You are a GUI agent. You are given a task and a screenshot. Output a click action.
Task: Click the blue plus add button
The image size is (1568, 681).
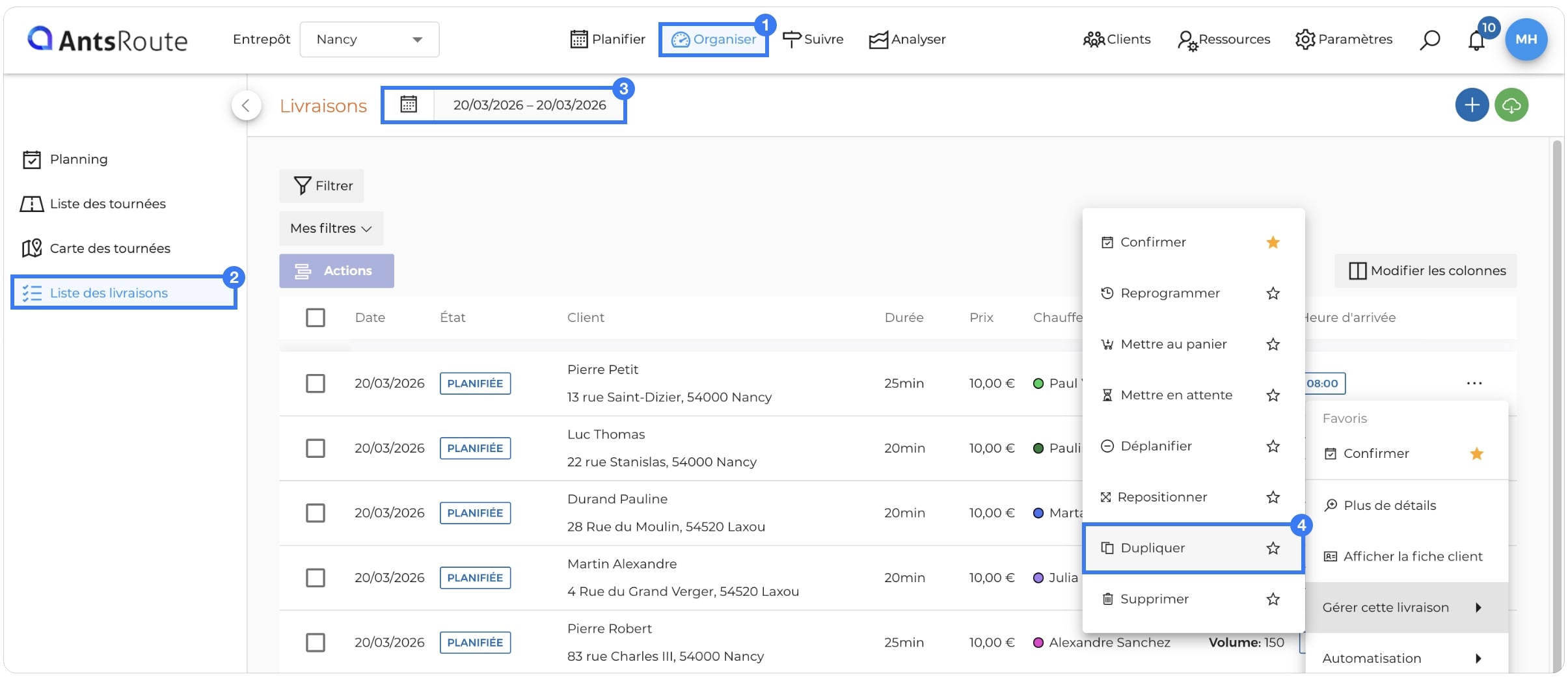click(x=1472, y=105)
